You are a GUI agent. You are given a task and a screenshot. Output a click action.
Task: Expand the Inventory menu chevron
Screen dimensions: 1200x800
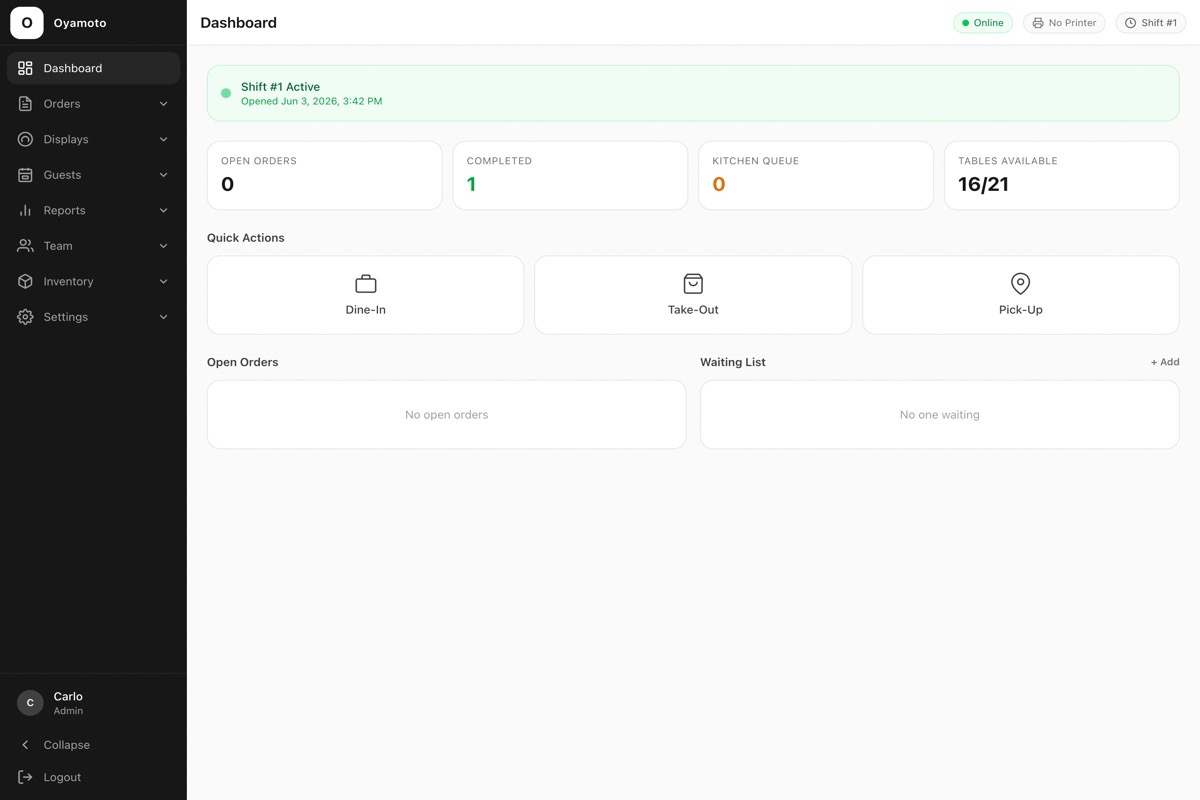[x=164, y=282]
